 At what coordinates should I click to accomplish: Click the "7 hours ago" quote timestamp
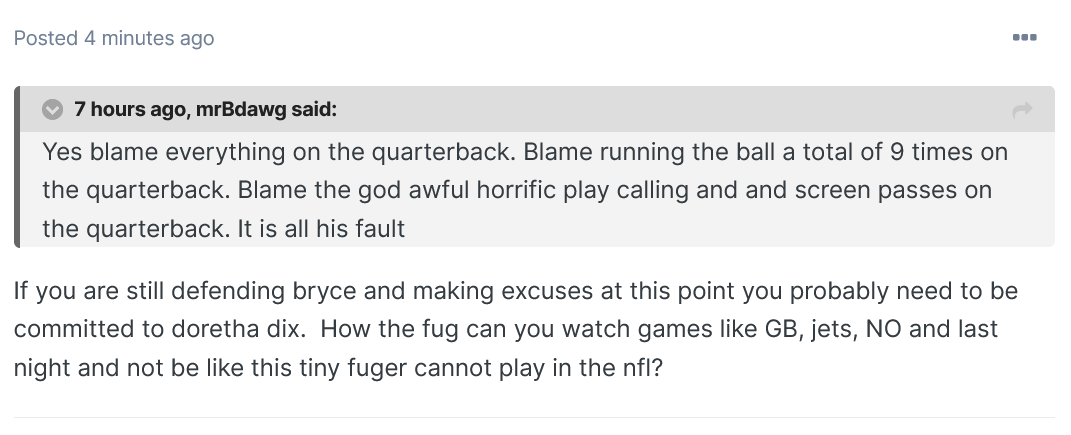click(129, 109)
